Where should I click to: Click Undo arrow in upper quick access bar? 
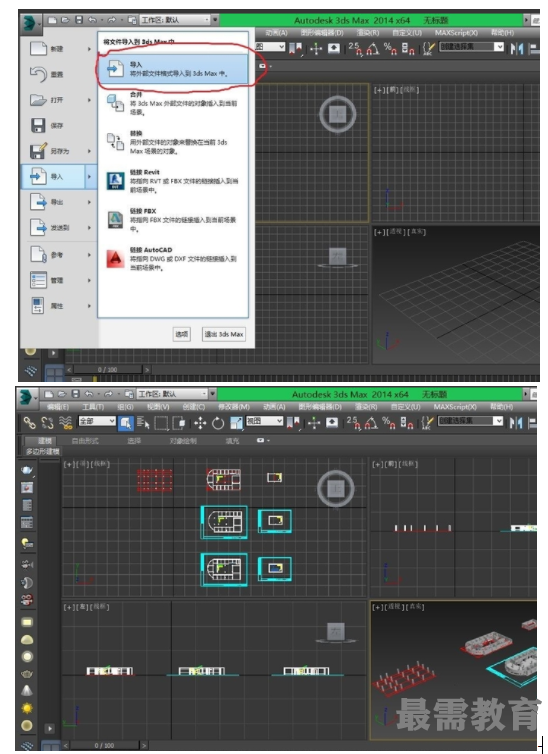(x=92, y=20)
